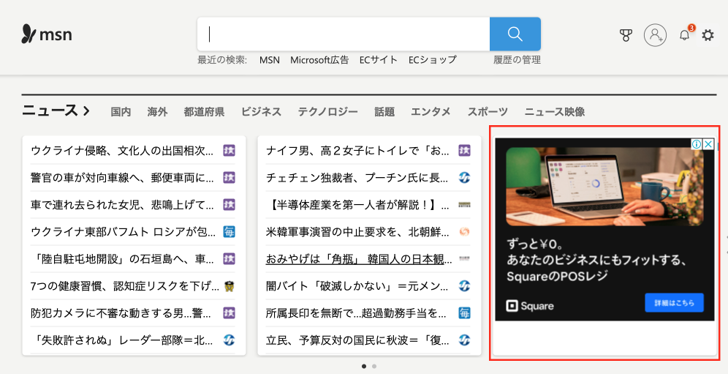This screenshot has width=728, height=374.
Task: Expand the ニュース section heading chevron
Action: coord(86,111)
